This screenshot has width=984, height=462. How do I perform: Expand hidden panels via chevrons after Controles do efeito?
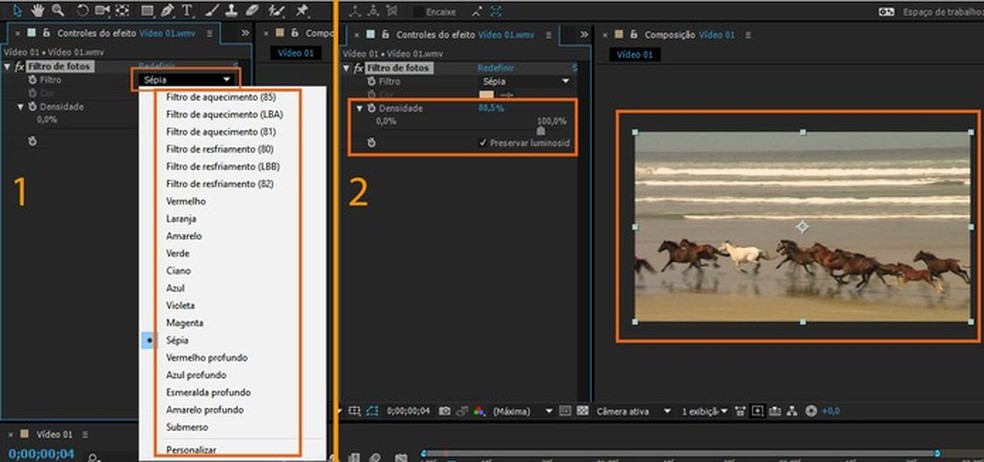(x=245, y=33)
